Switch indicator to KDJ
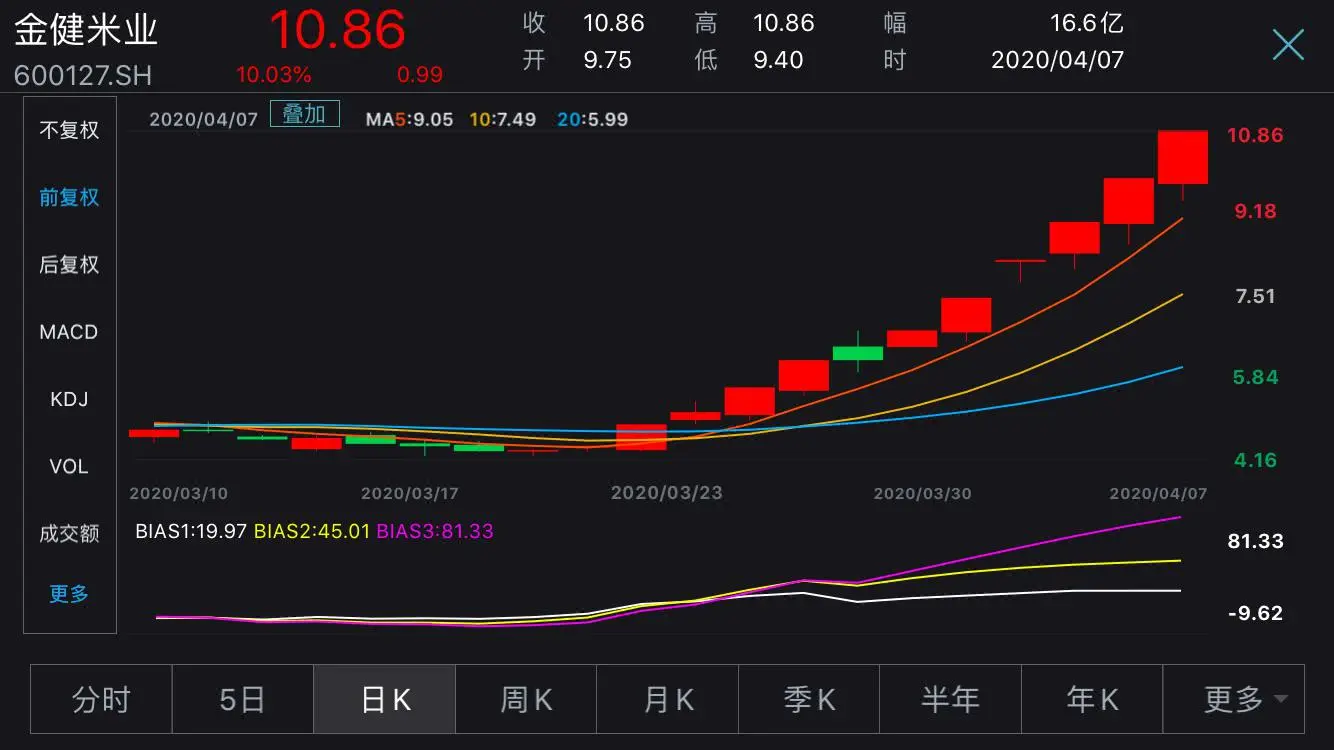Image resolution: width=1334 pixels, height=750 pixels. pos(69,399)
